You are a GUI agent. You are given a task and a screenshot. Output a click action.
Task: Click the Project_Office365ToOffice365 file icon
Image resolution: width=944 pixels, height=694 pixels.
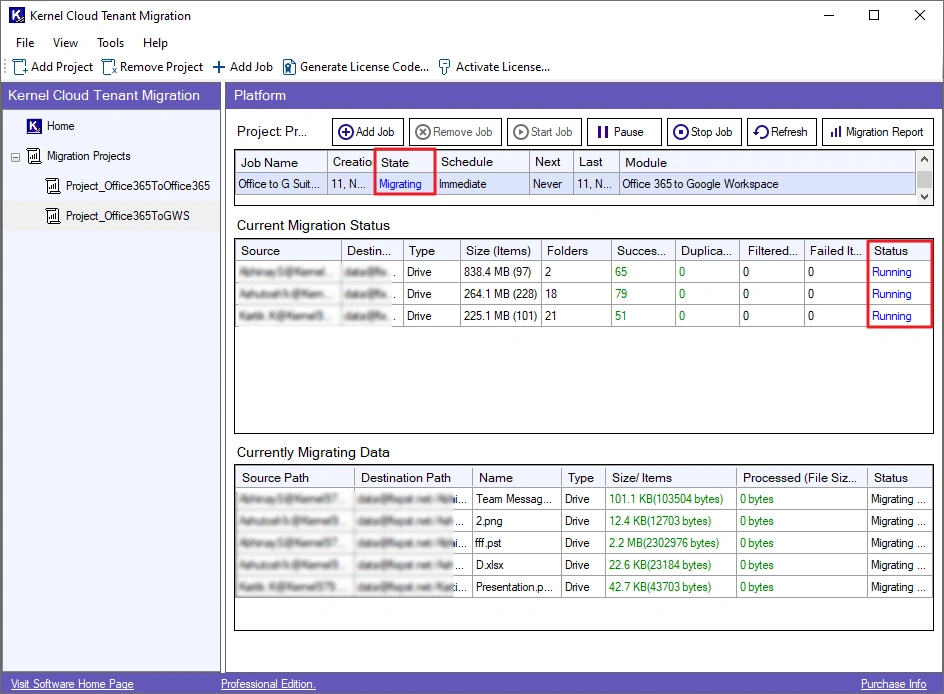pos(53,186)
